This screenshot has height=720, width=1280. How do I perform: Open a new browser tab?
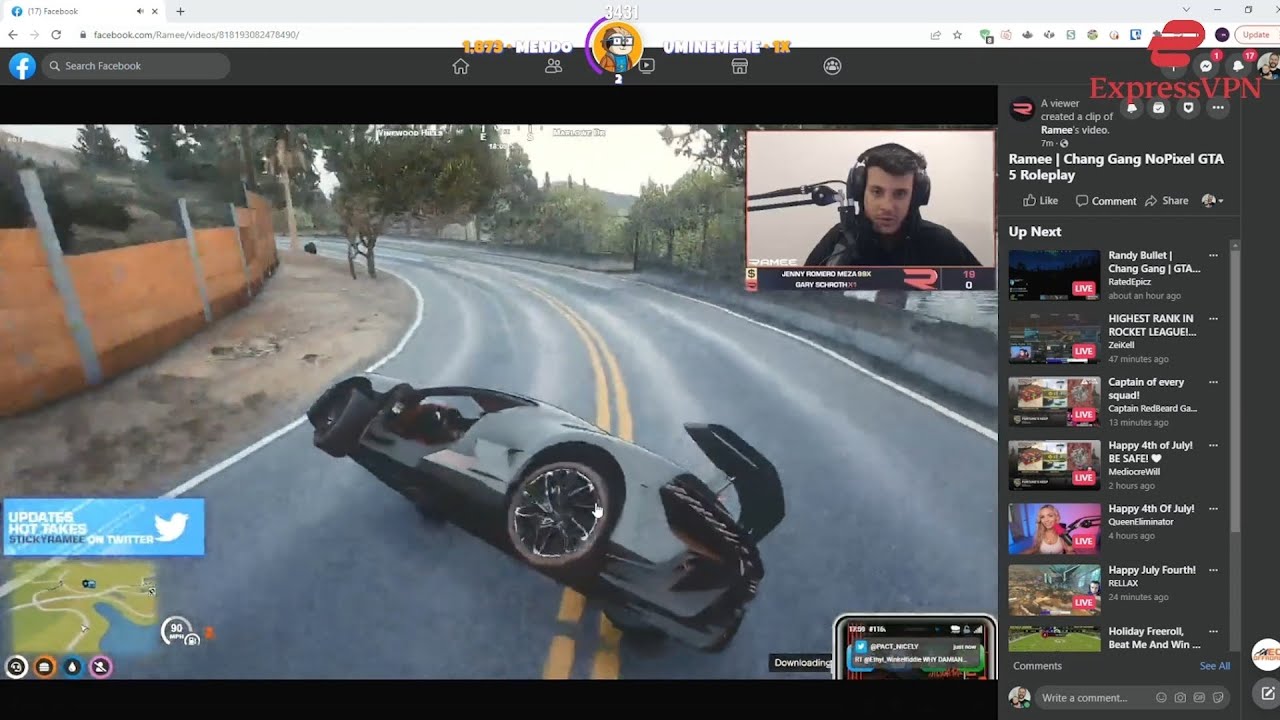pyautogui.click(x=180, y=11)
